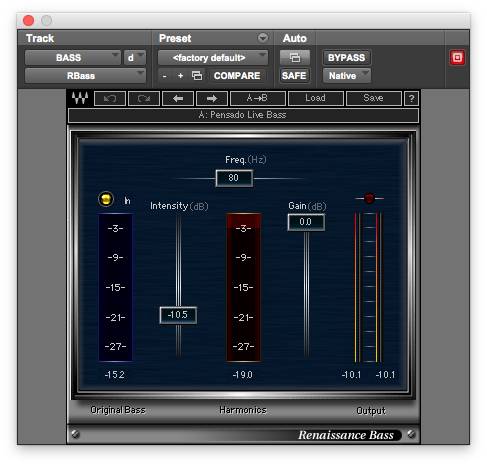Open help with the question mark button
The width and height of the screenshot is (487, 466).
(x=411, y=98)
